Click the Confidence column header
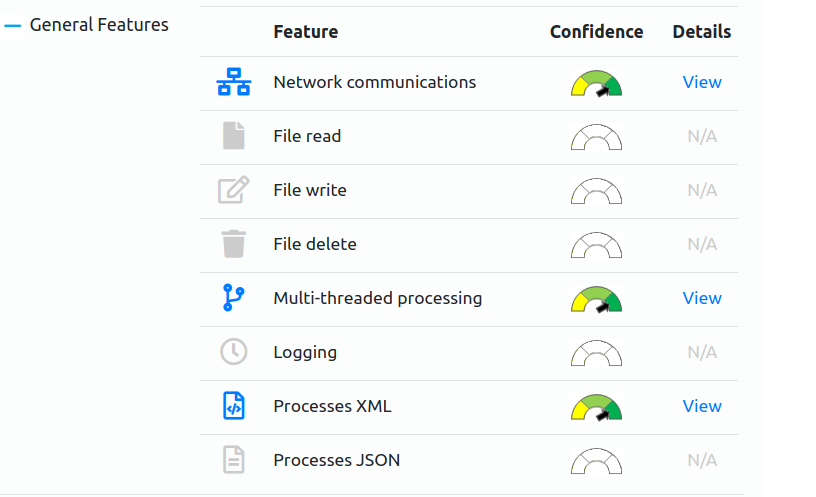The width and height of the screenshot is (816, 497). 596,32
